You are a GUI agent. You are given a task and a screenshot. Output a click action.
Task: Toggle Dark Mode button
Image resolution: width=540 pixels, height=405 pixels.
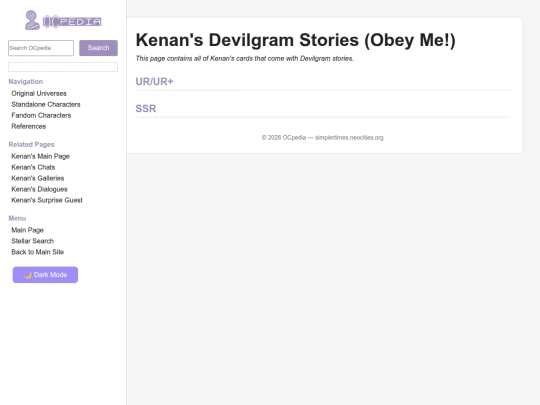click(45, 275)
